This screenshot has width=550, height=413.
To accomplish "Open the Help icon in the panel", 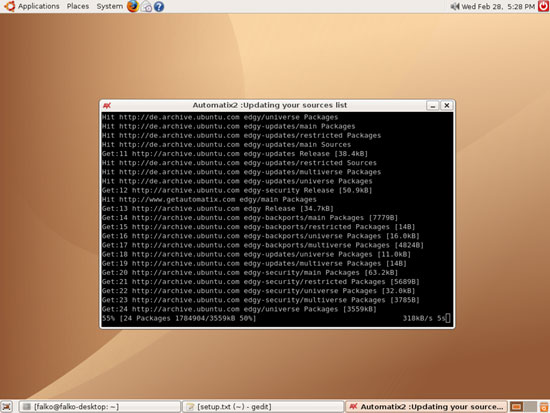I will pos(159,7).
